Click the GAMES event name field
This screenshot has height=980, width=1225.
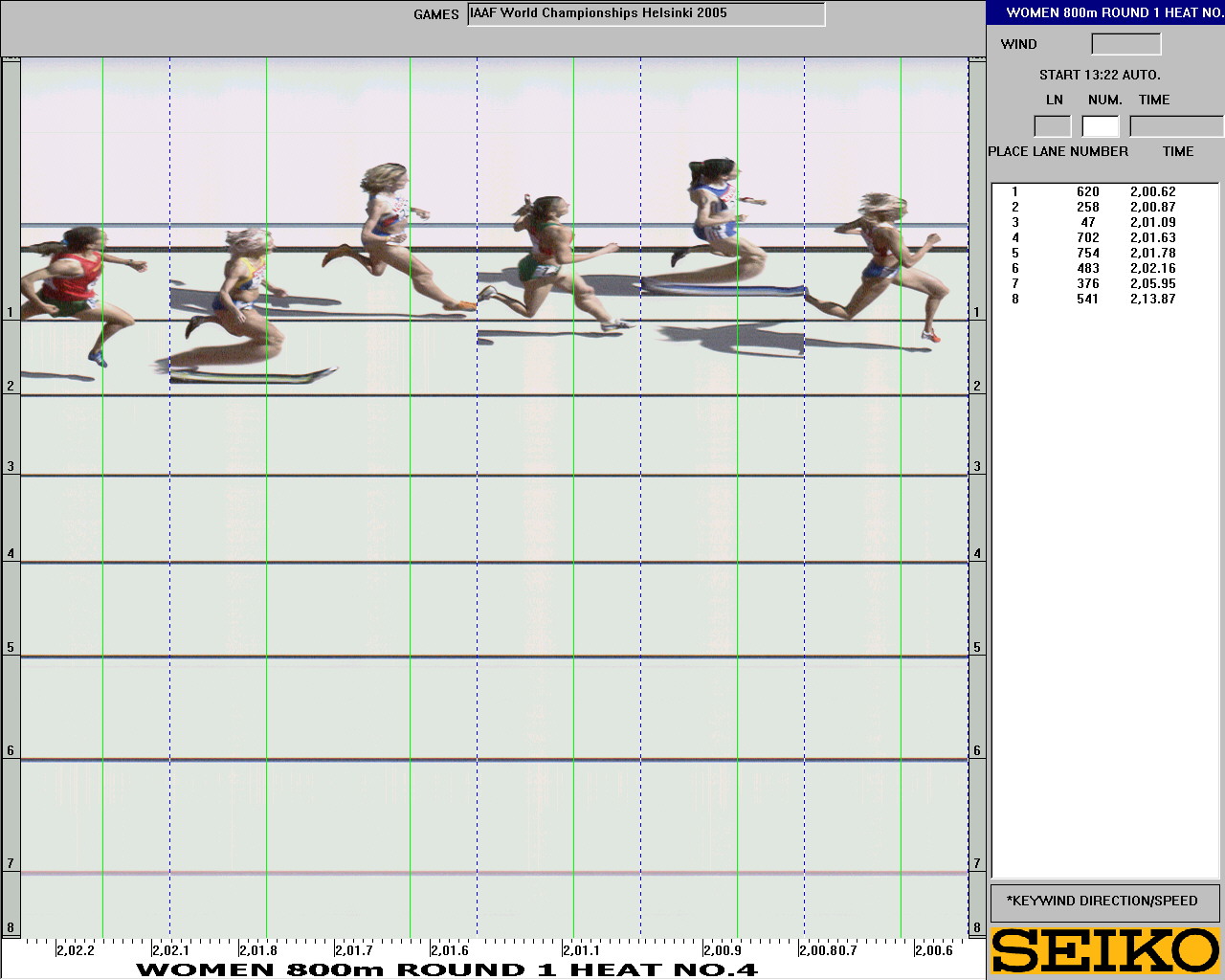click(646, 14)
